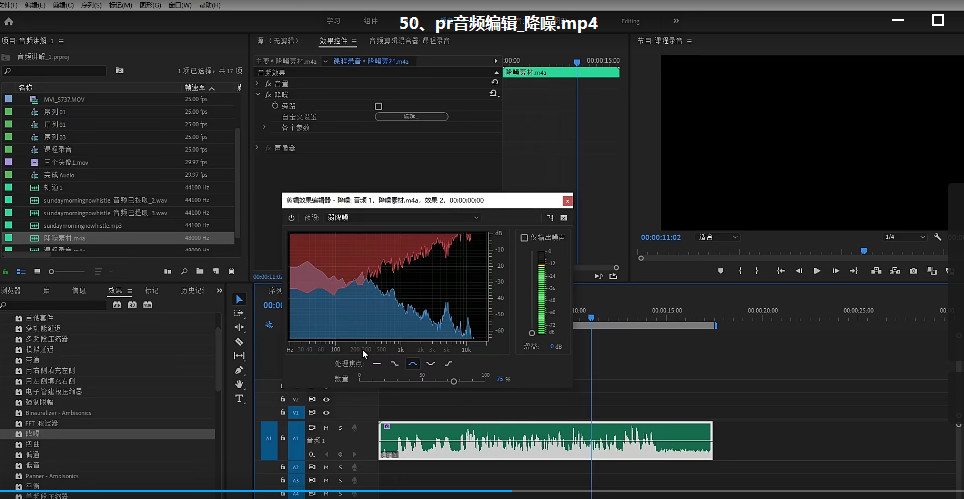This screenshot has width=964, height=499.
Task: Select the Hand tool
Action: click(240, 384)
